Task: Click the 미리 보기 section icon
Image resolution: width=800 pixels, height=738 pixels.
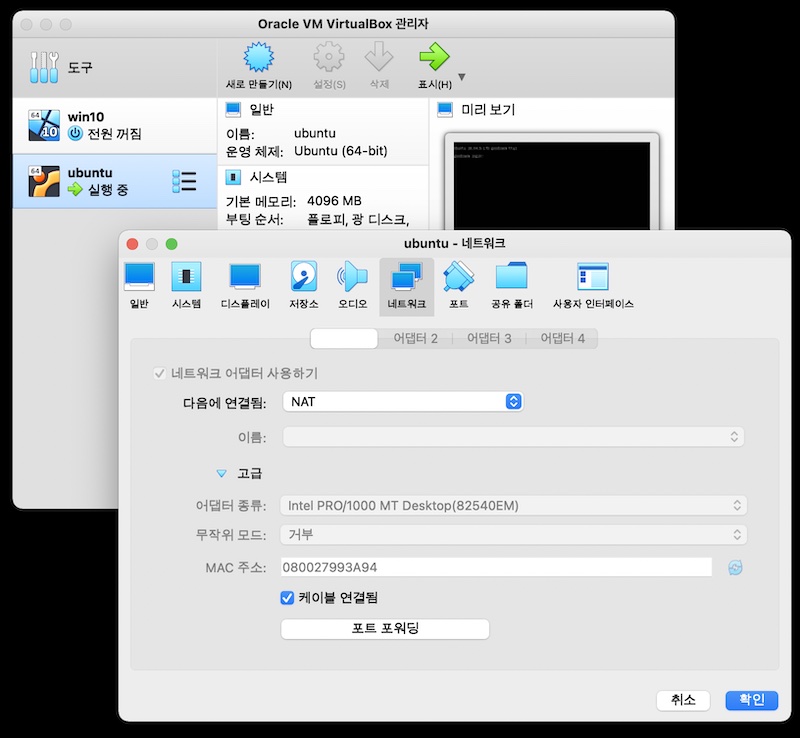Action: (x=445, y=109)
